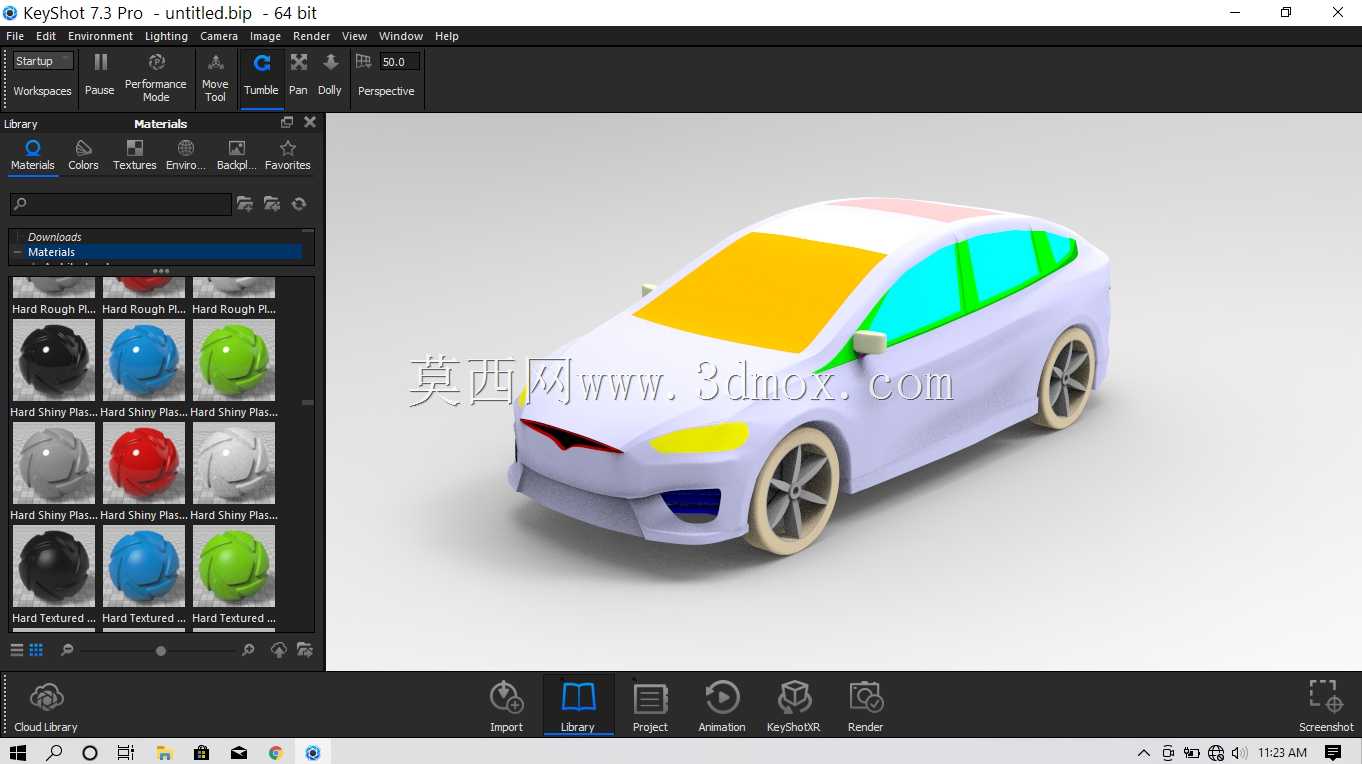Click the three-dot panel splitter handle
The image size is (1362, 764).
[161, 271]
